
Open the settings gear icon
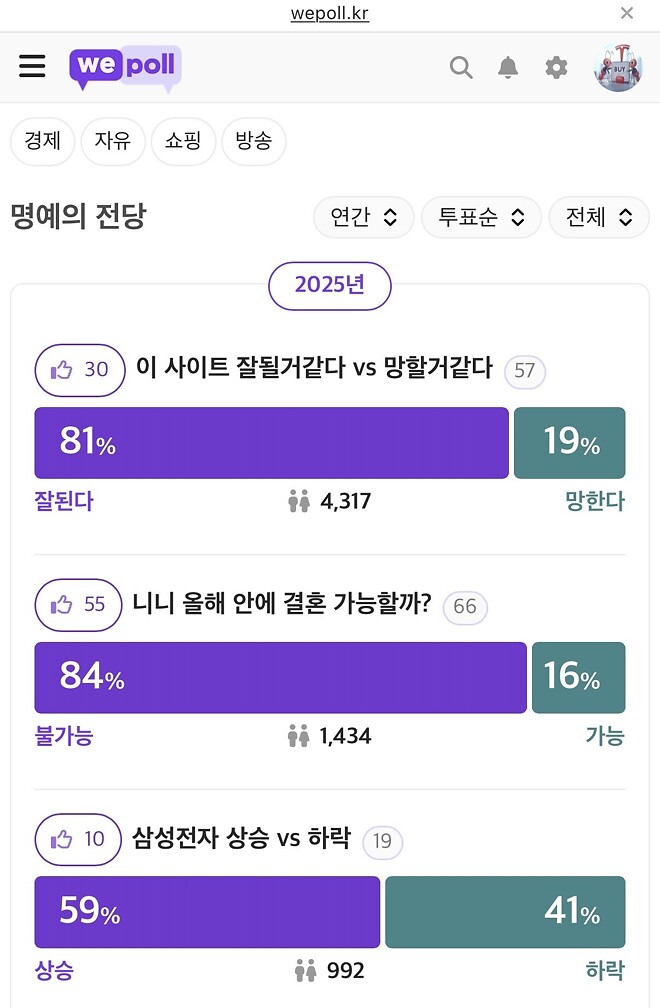tap(556, 67)
